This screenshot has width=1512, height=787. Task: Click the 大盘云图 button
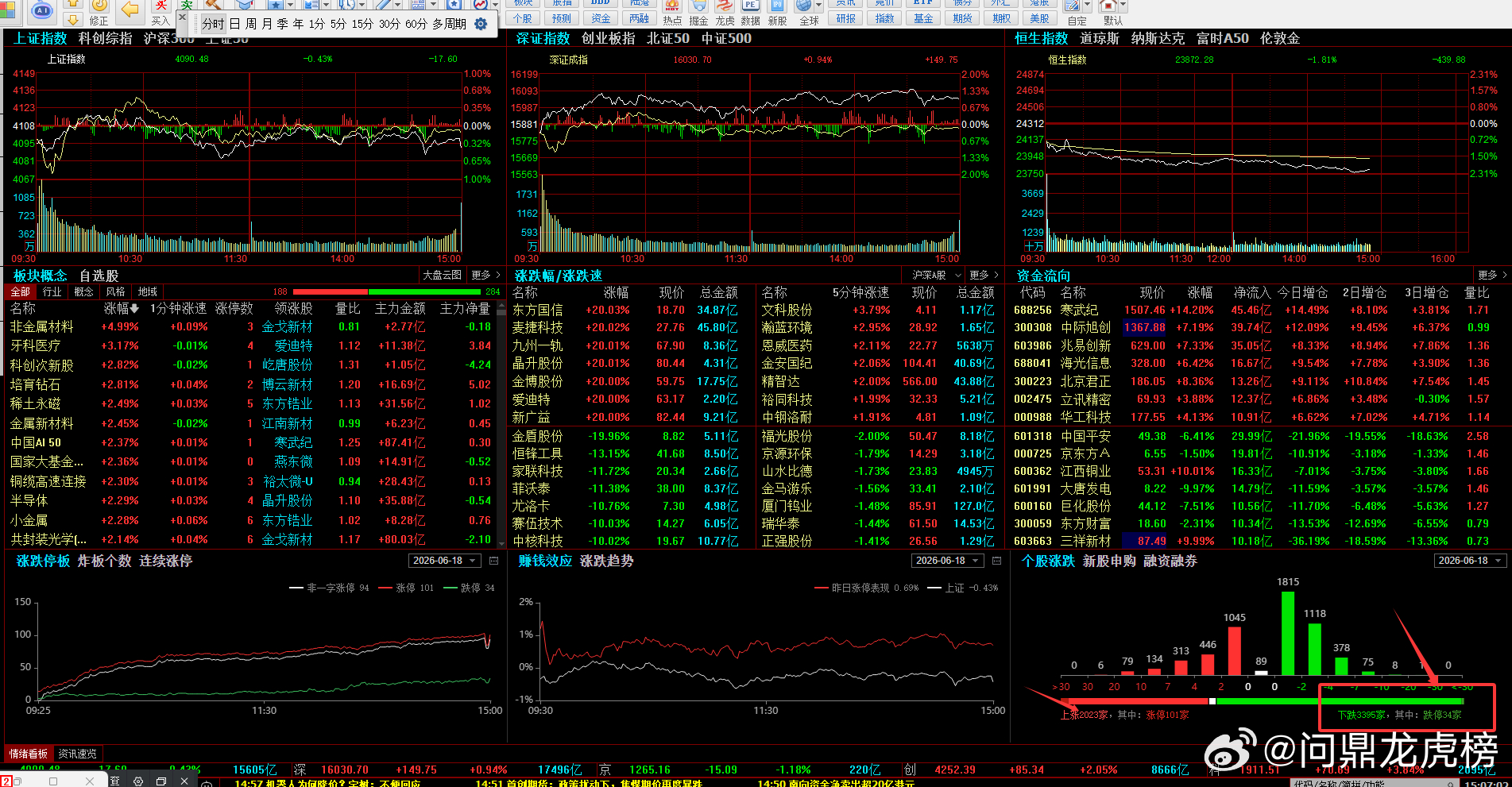(442, 275)
